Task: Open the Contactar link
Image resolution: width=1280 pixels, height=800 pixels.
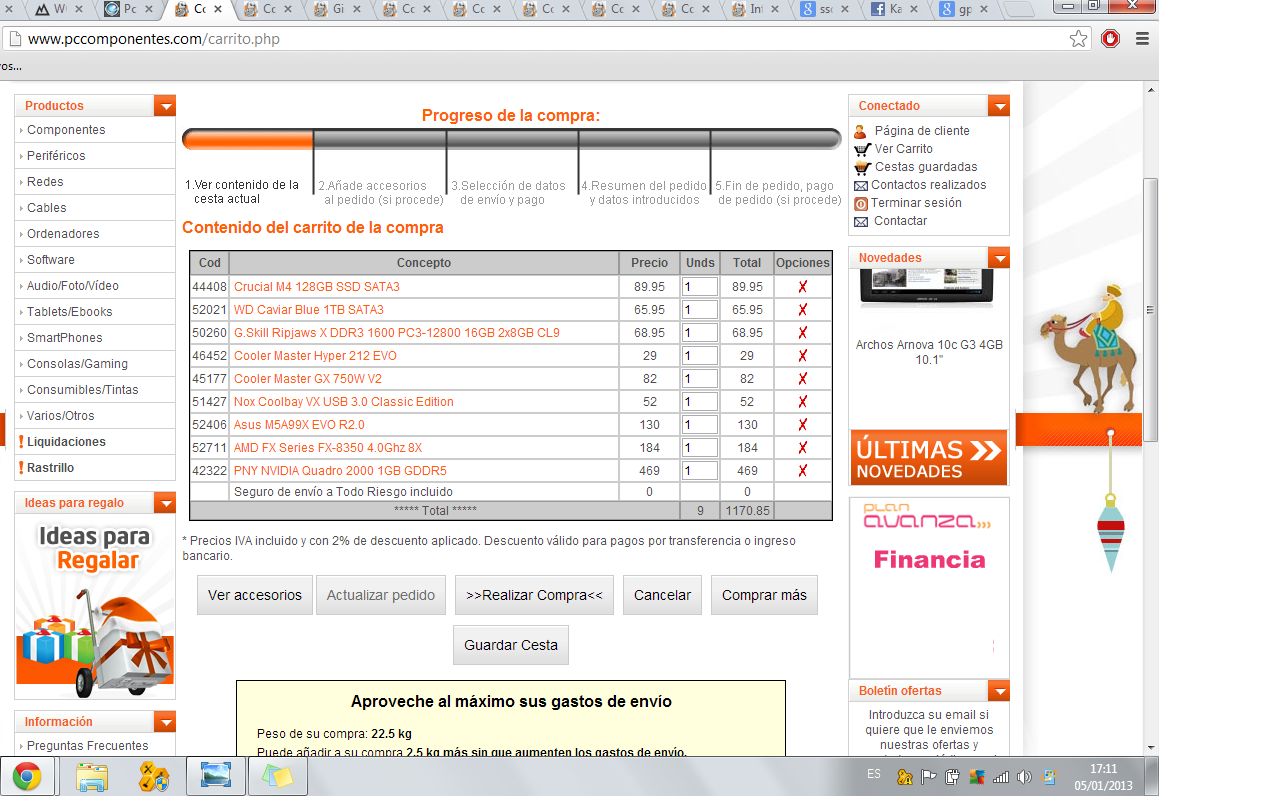Action: (x=900, y=221)
